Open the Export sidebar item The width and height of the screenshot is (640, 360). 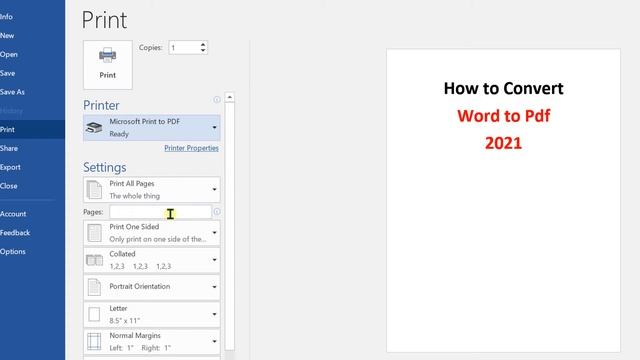pyautogui.click(x=10, y=167)
